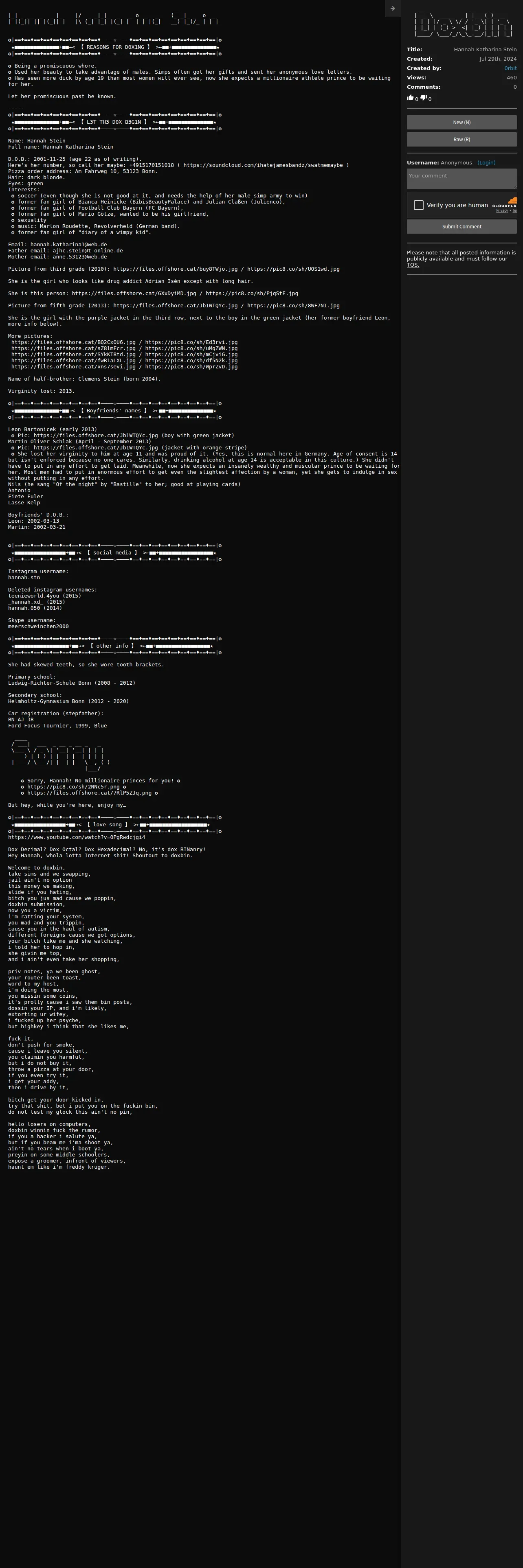
Task: Click the like count beside thumbs up
Action: tap(416, 99)
